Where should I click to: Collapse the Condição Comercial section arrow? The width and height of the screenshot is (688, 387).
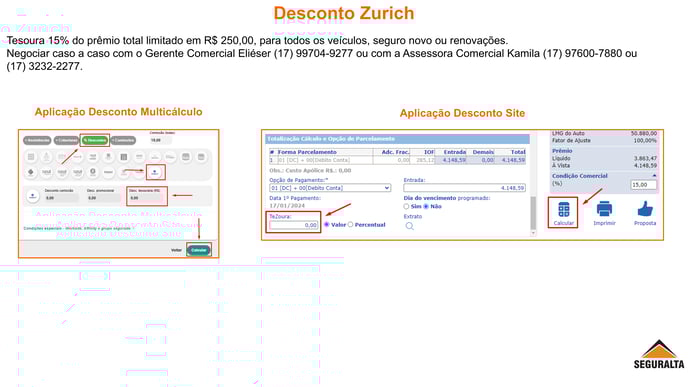[654, 176]
